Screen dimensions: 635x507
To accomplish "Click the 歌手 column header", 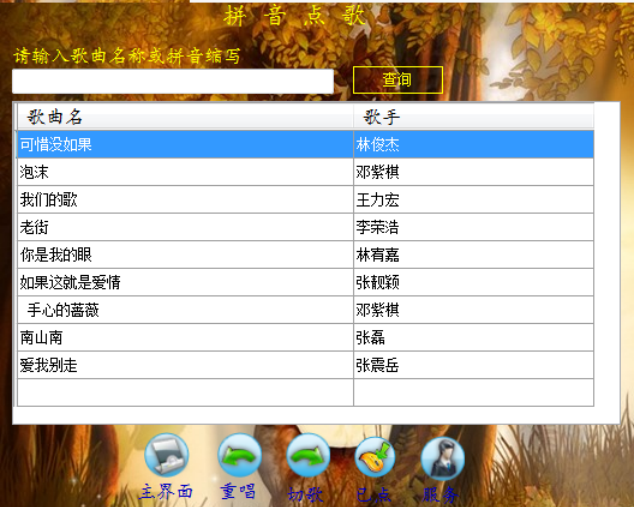I will pyautogui.click(x=473, y=117).
